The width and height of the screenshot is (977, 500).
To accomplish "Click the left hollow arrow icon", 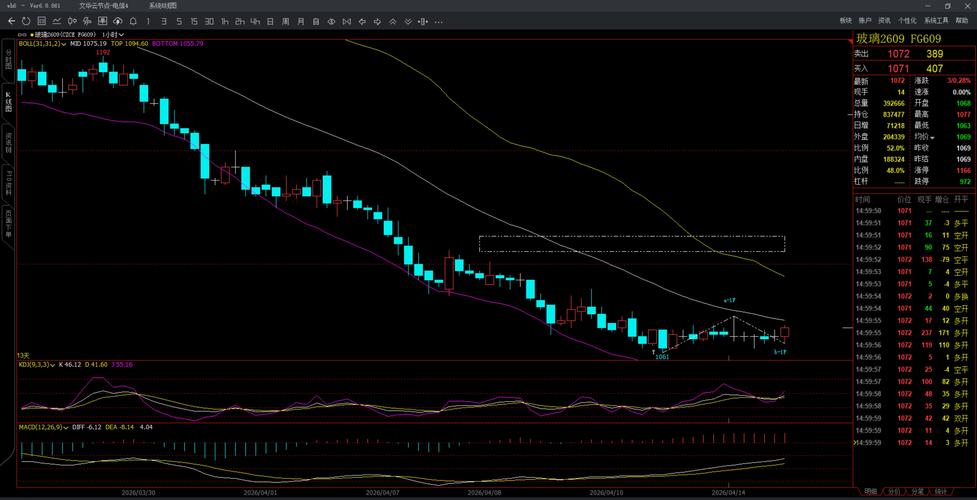I will 362,21.
